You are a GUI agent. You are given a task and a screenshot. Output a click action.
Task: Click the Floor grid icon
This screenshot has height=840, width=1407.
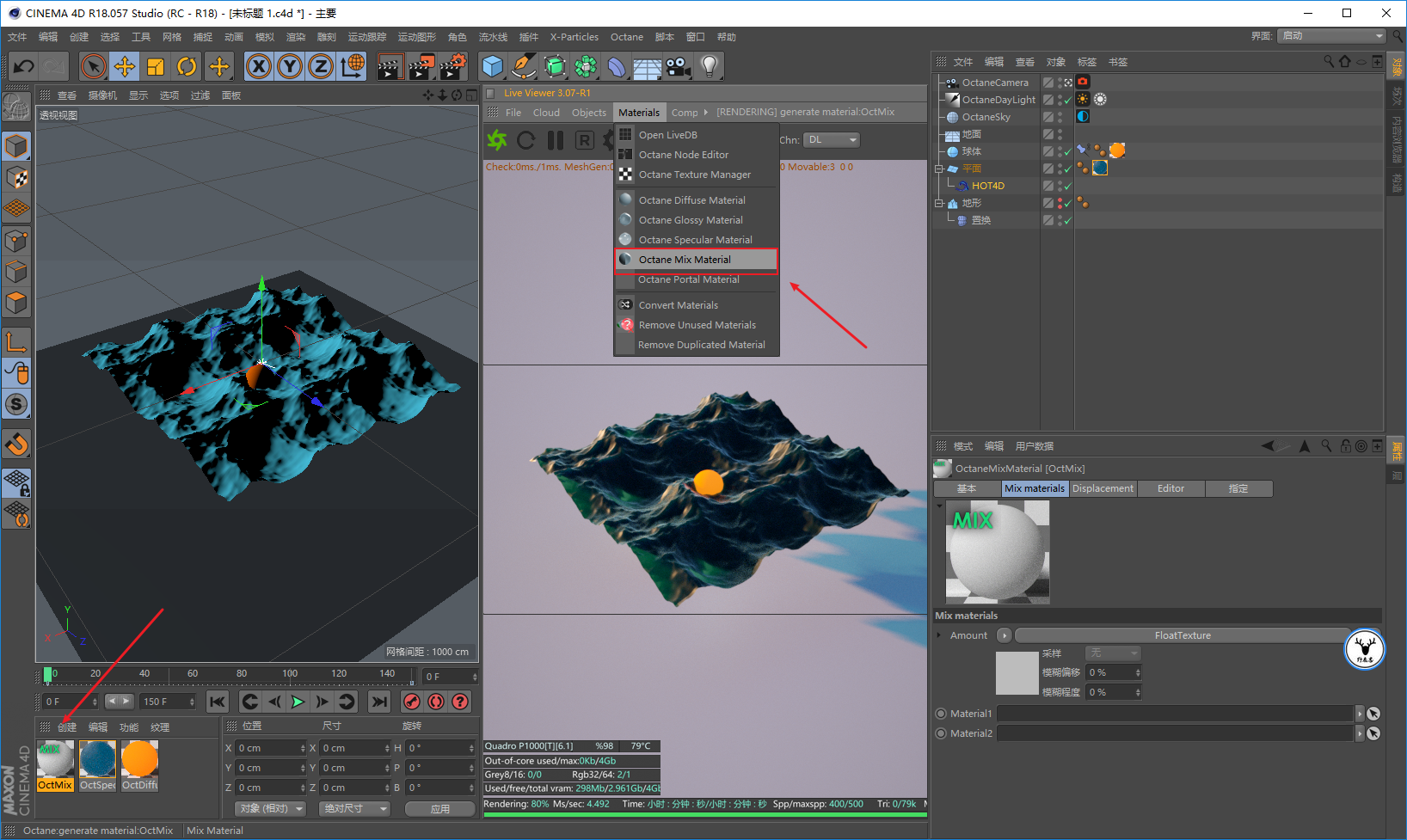[x=647, y=67]
